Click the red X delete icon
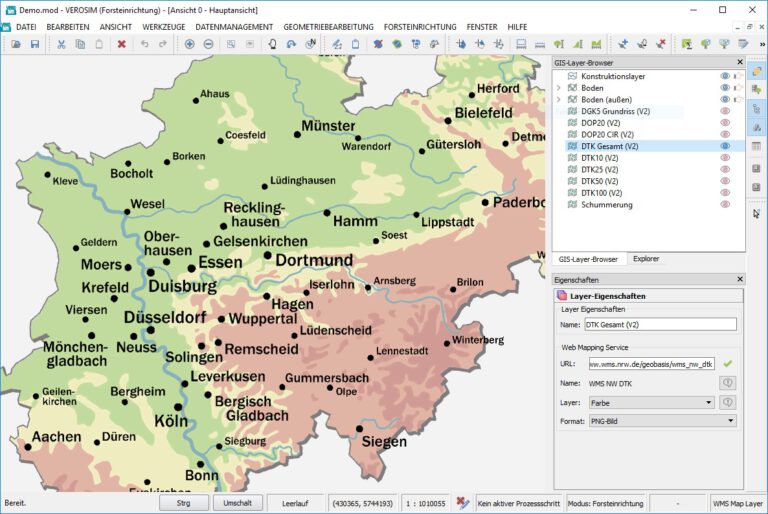768x514 pixels. pos(121,44)
